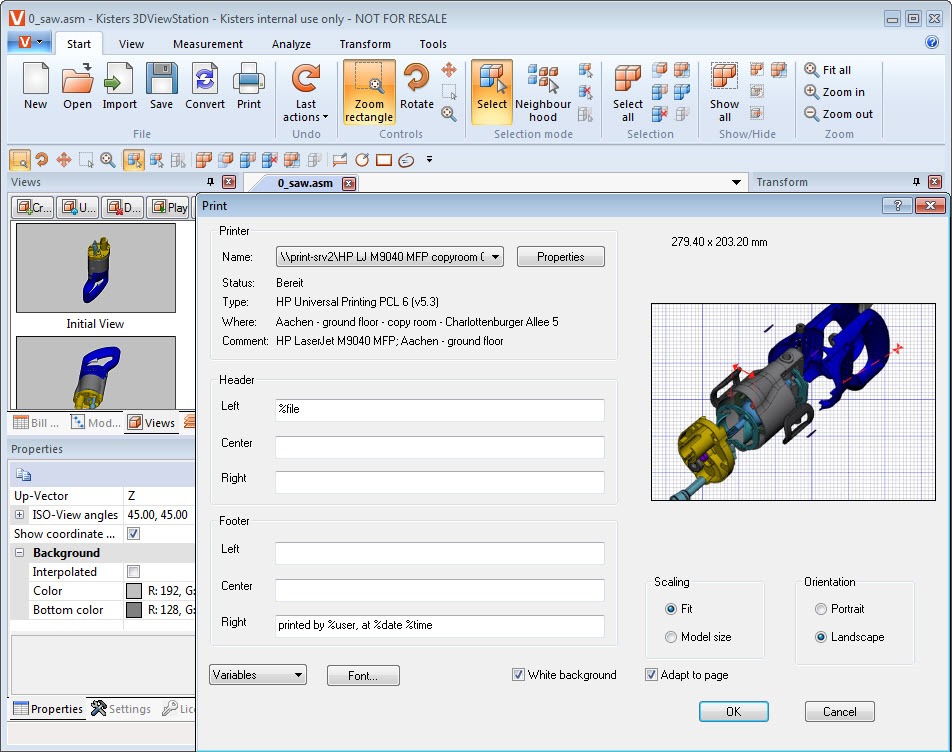Toggle the Show coordinate checkbox
The image size is (952, 752).
click(x=134, y=534)
